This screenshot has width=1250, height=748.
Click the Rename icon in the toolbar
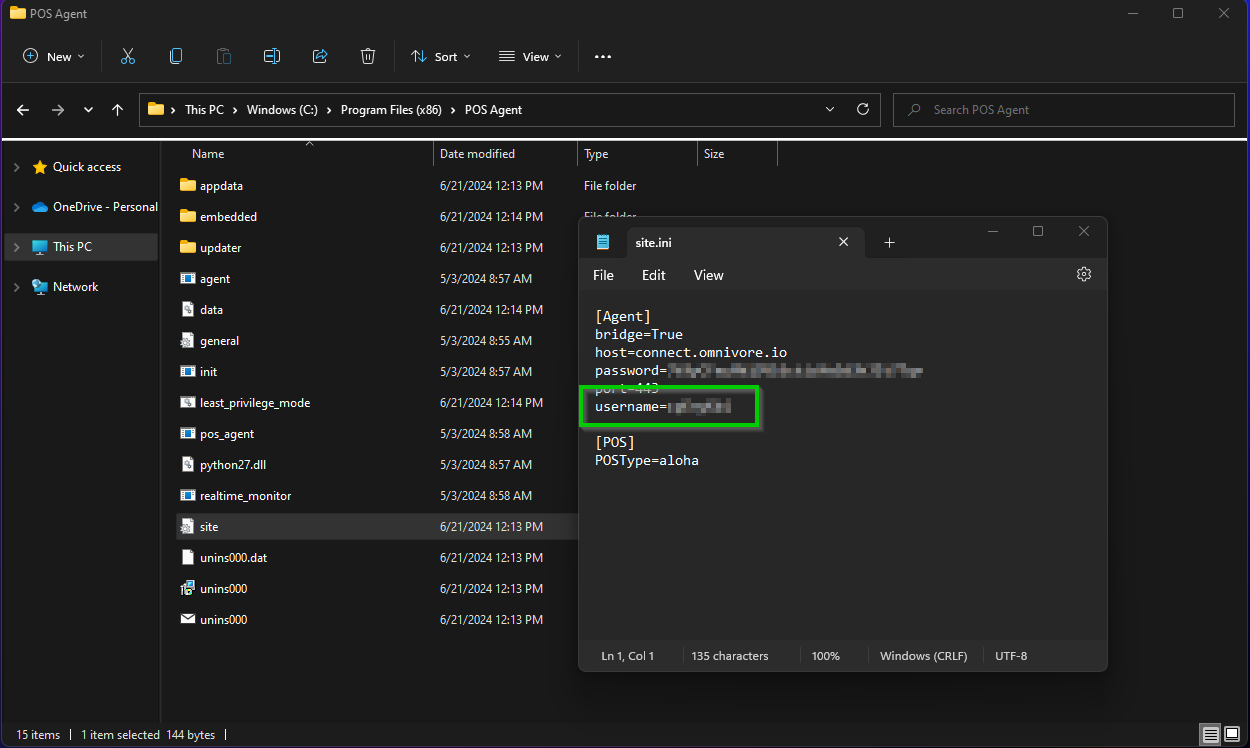[x=271, y=56]
